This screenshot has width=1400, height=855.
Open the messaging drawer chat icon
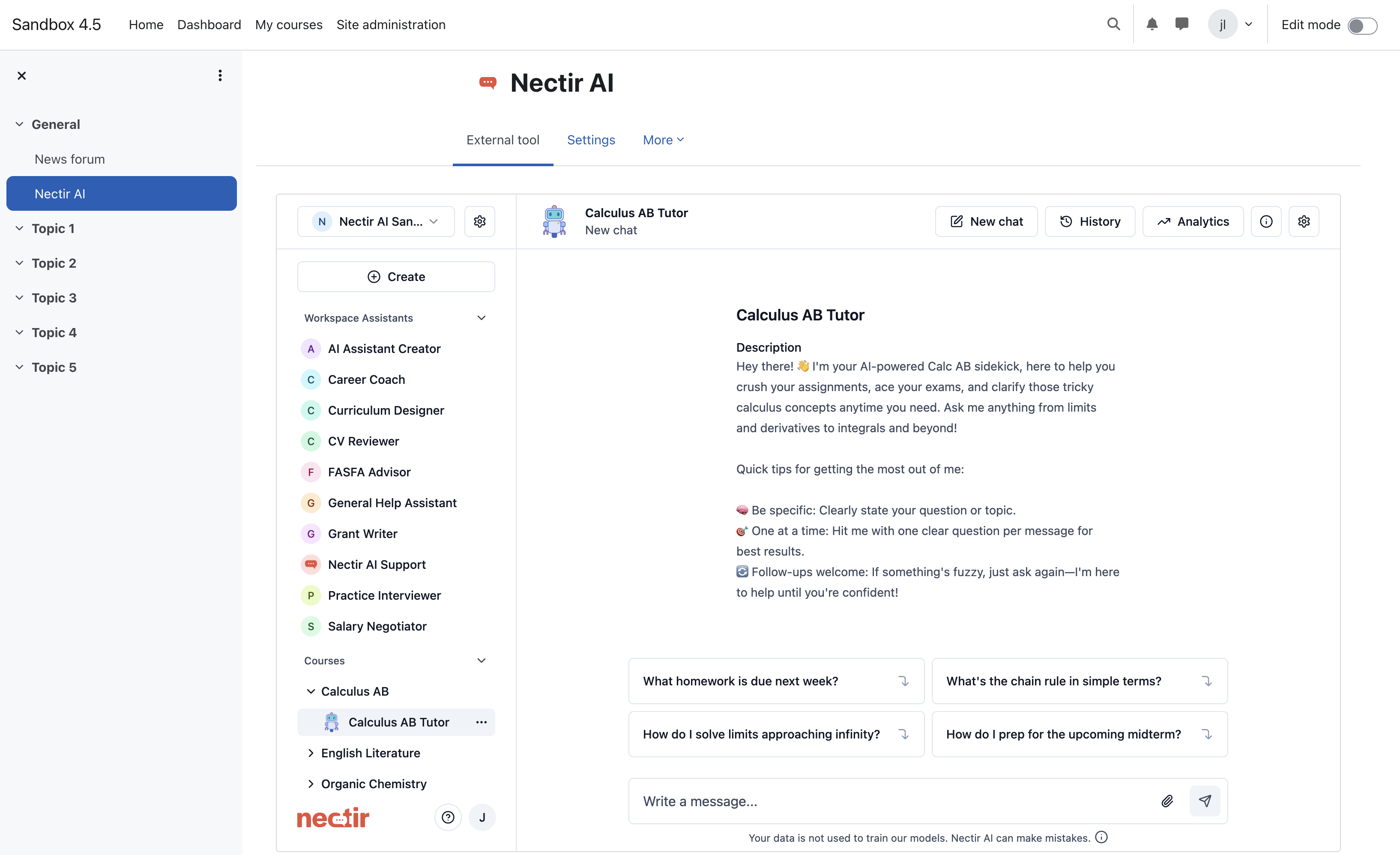(x=1182, y=24)
